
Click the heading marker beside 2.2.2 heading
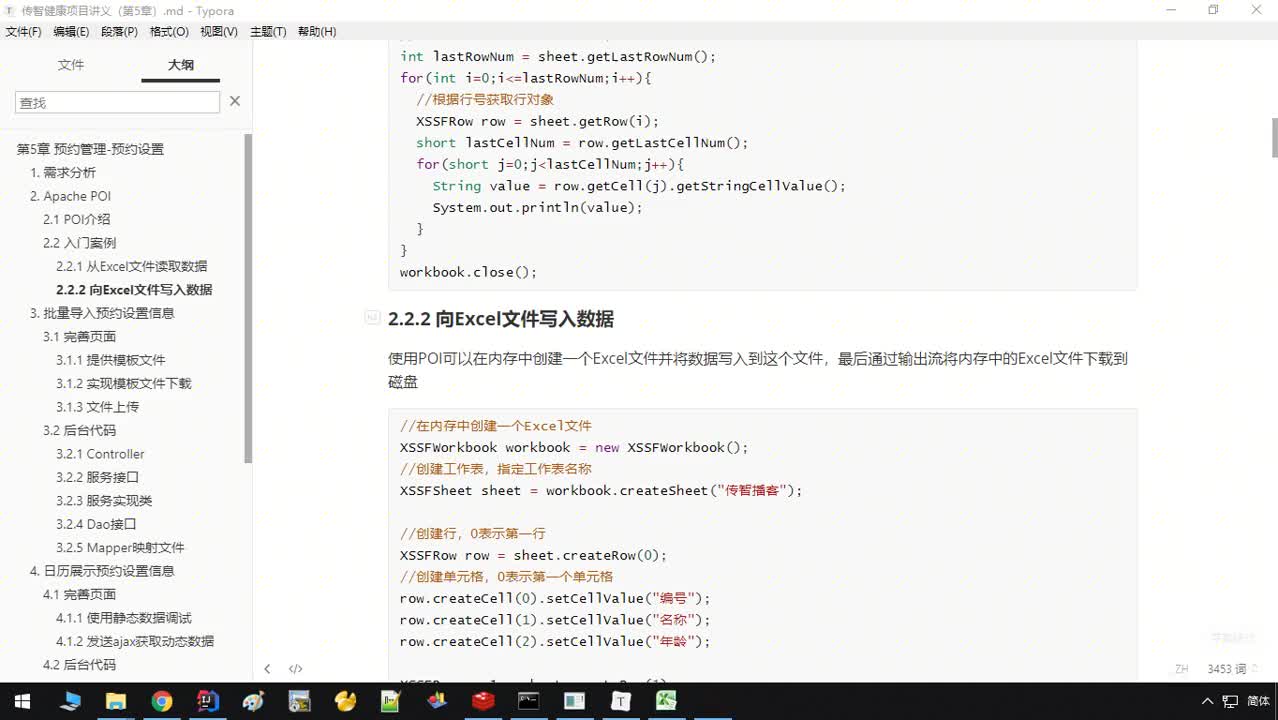click(372, 318)
